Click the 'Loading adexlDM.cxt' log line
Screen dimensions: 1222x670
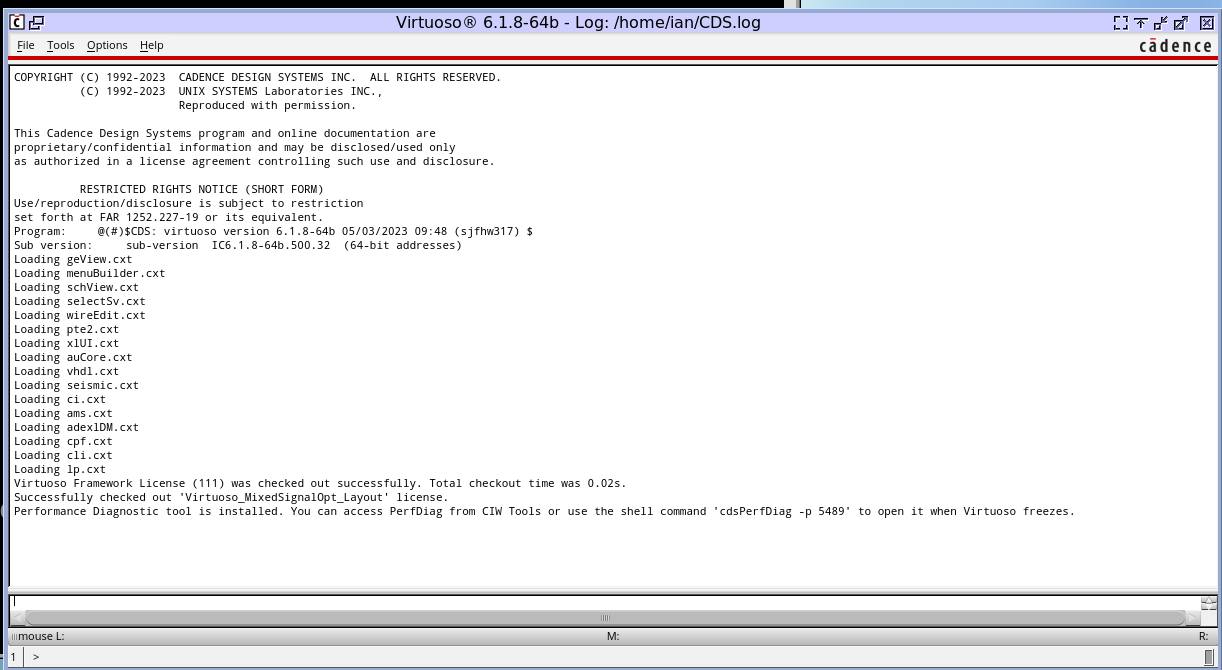coord(76,427)
